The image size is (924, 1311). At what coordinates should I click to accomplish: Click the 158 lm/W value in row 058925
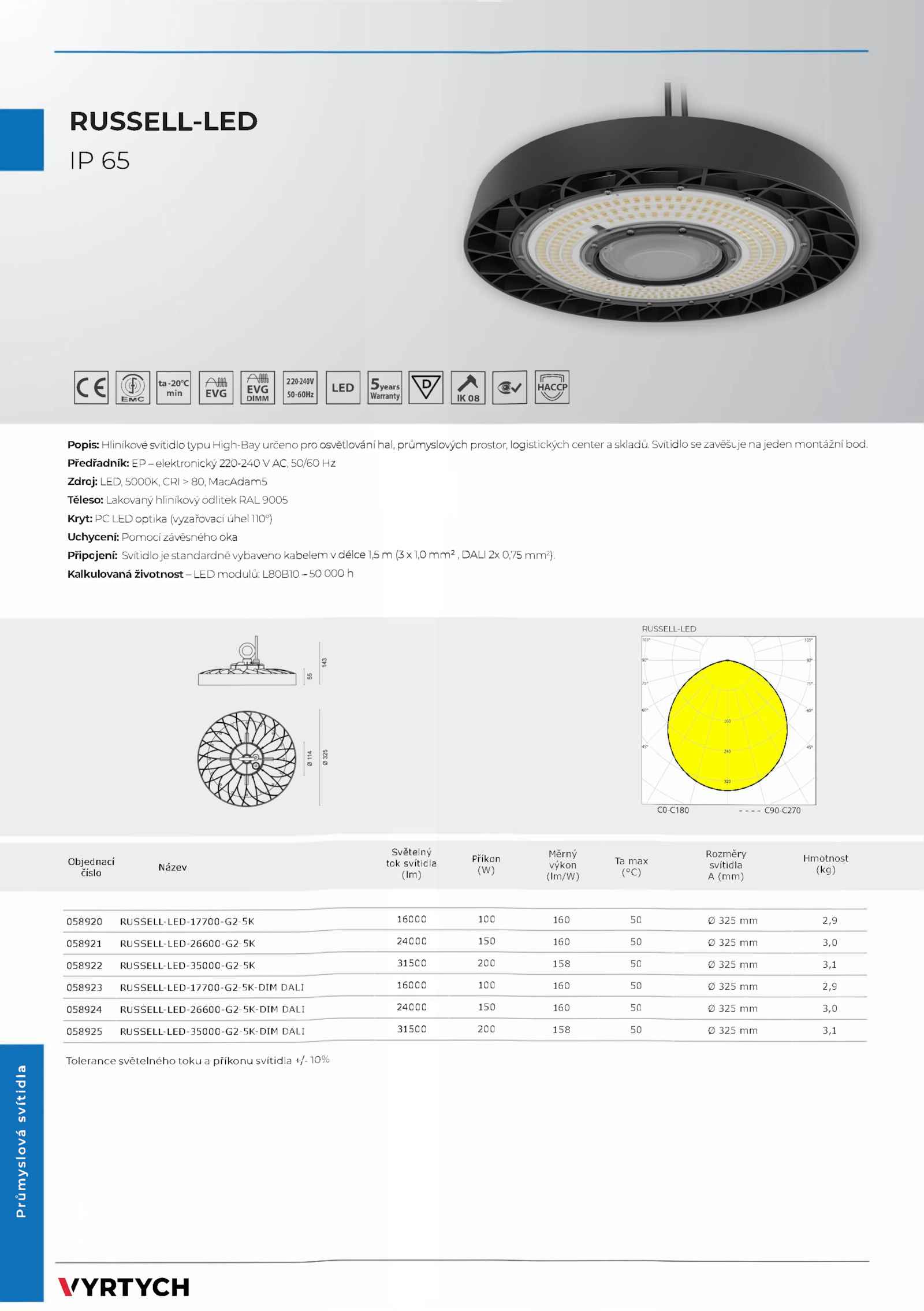pyautogui.click(x=561, y=1030)
